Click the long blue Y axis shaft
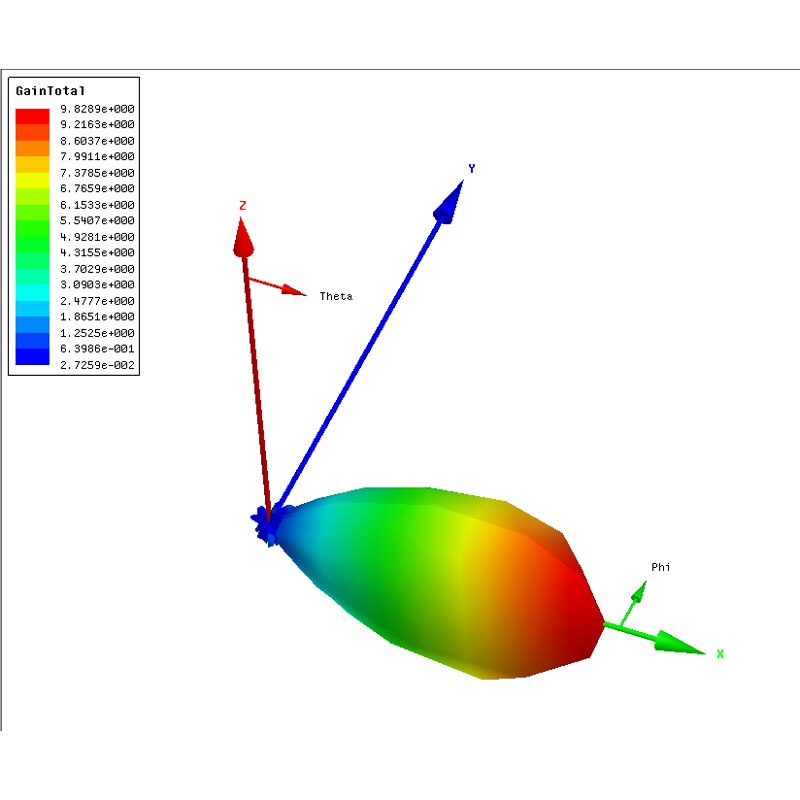The image size is (800, 800). (x=360, y=360)
